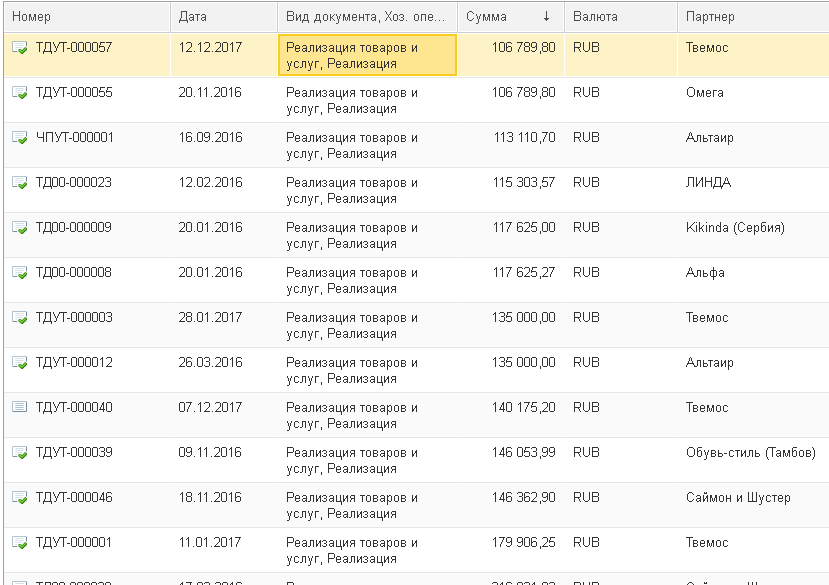The height and width of the screenshot is (585, 829).
Task: Click the Валюта column header
Action: click(x=595, y=17)
